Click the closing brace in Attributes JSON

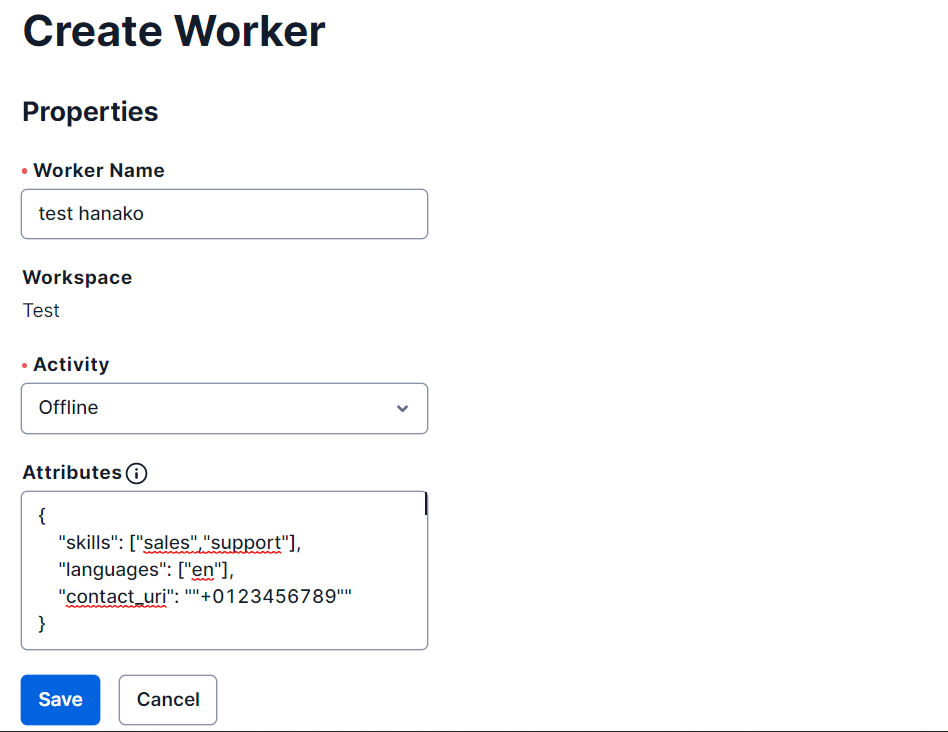pyautogui.click(x=42, y=623)
